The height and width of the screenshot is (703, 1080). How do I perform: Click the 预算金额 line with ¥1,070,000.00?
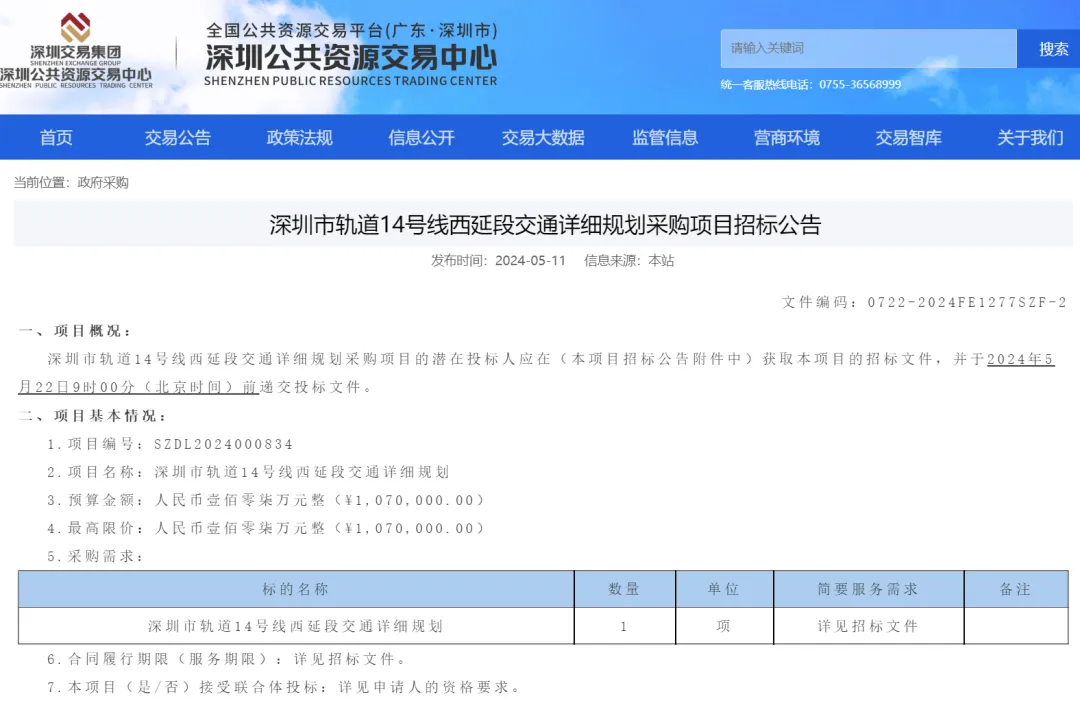click(x=265, y=501)
